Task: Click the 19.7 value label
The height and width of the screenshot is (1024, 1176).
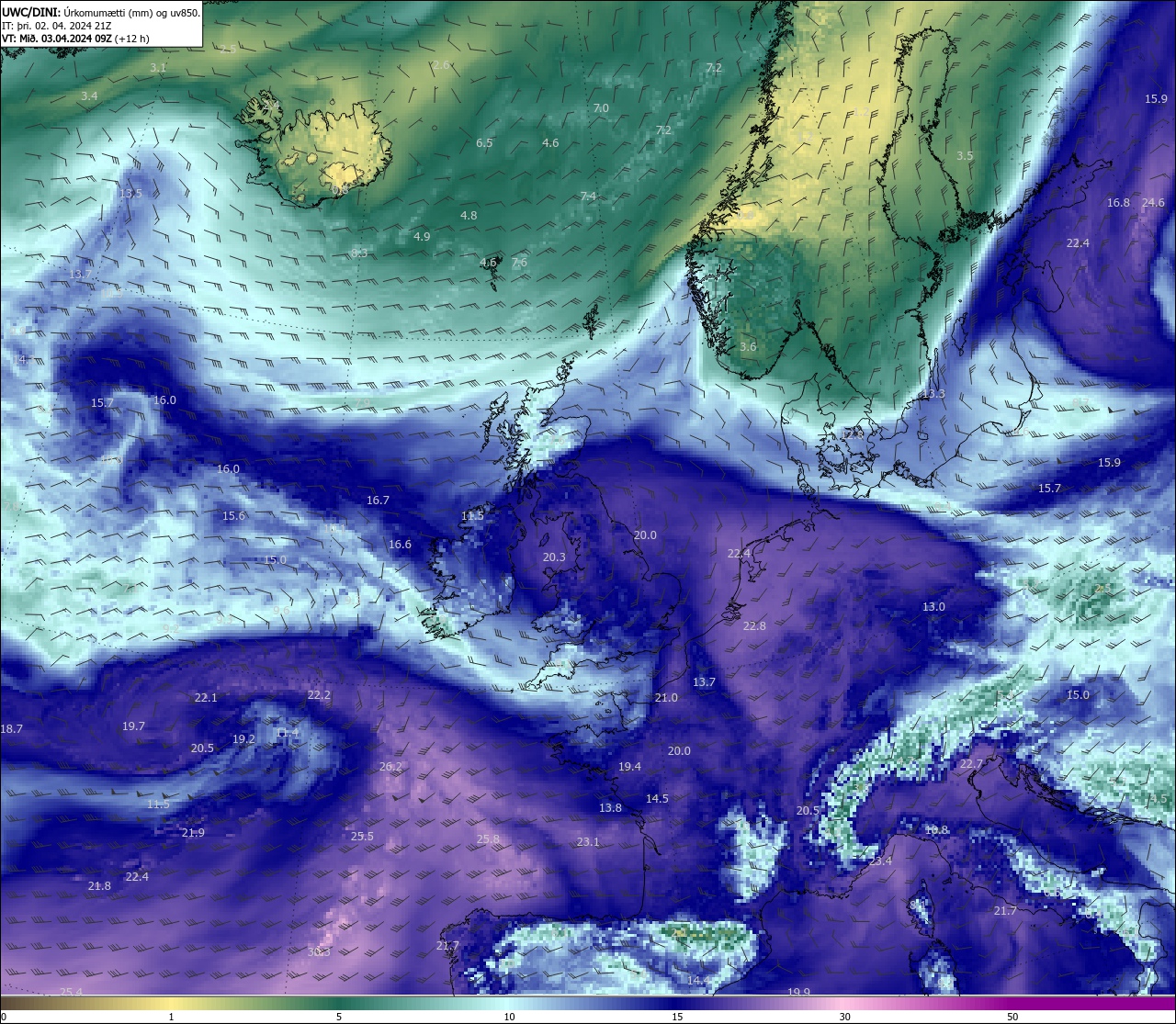Action: pyautogui.click(x=133, y=726)
